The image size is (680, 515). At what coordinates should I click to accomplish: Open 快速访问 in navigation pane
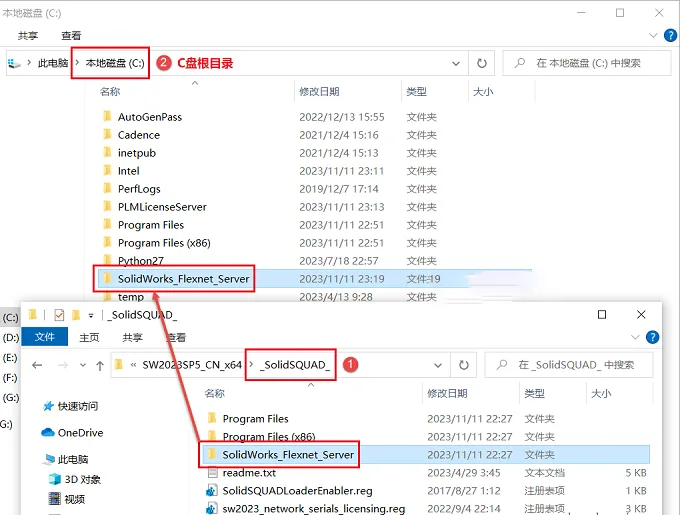click(x=78, y=406)
